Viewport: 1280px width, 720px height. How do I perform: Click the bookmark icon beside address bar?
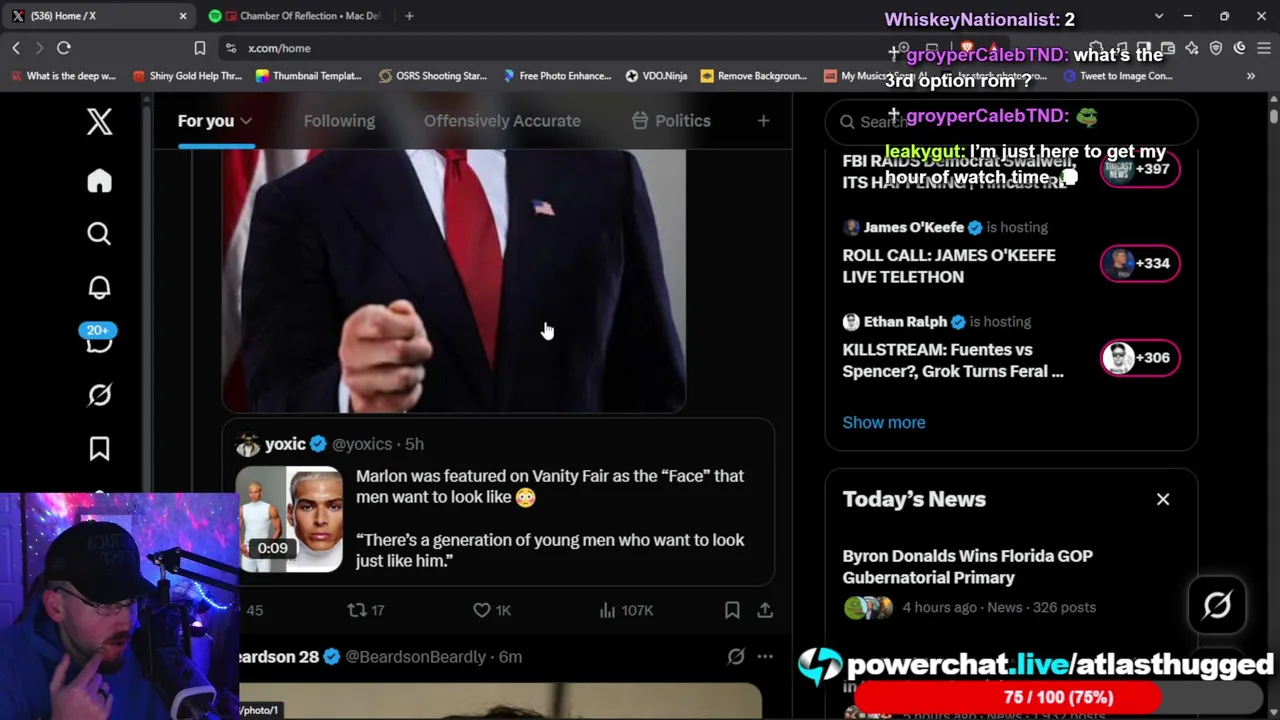pyautogui.click(x=200, y=48)
